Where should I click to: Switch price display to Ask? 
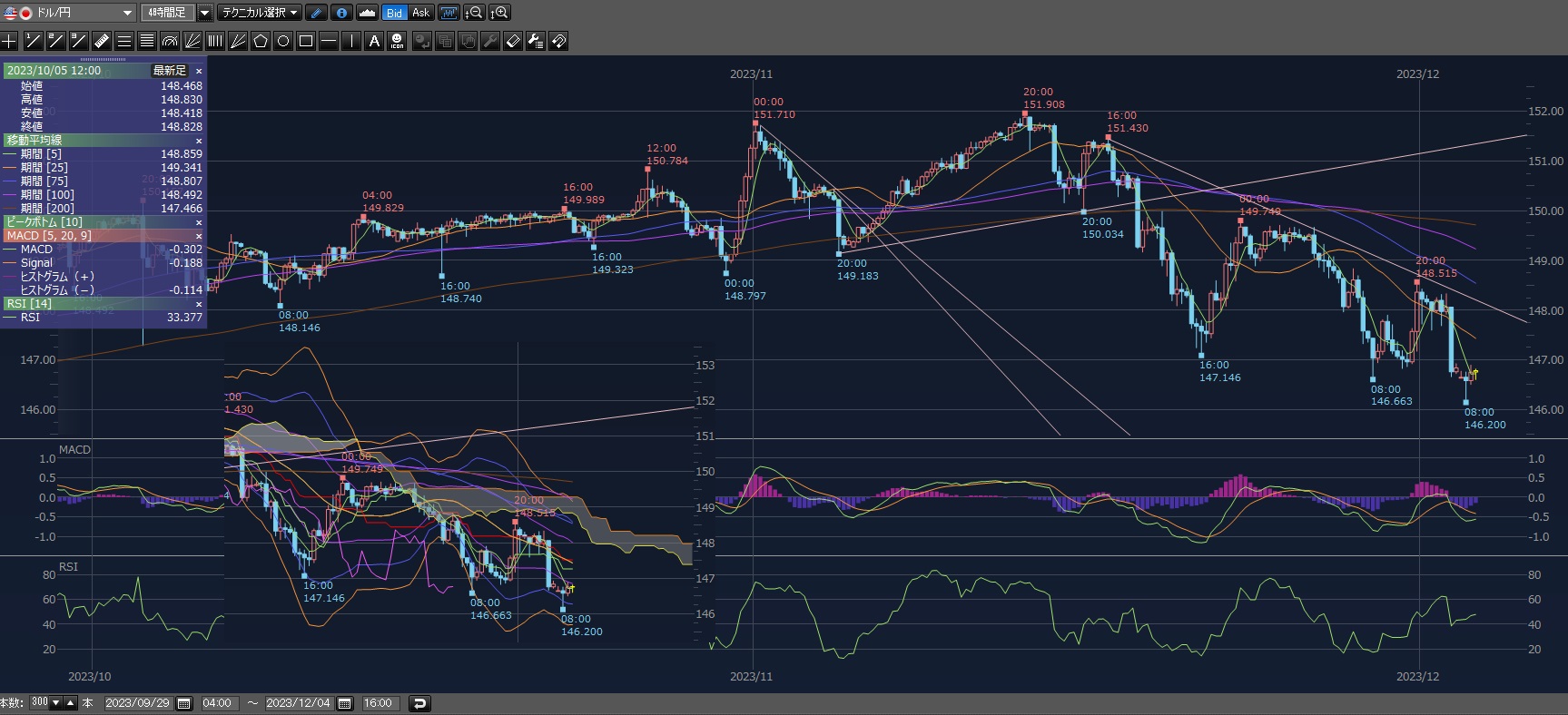420,13
